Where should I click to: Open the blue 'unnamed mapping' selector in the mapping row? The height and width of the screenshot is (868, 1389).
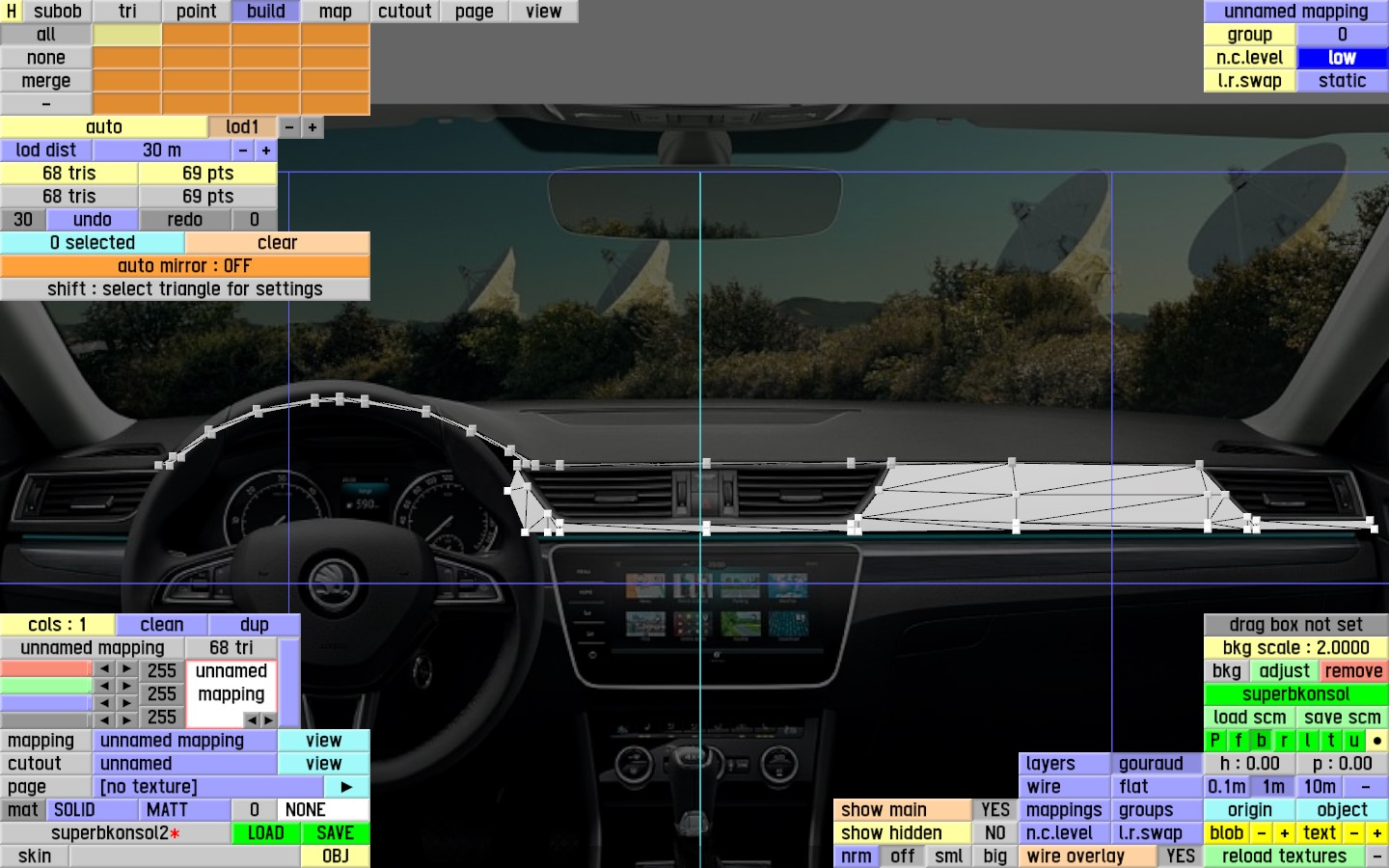(x=185, y=741)
